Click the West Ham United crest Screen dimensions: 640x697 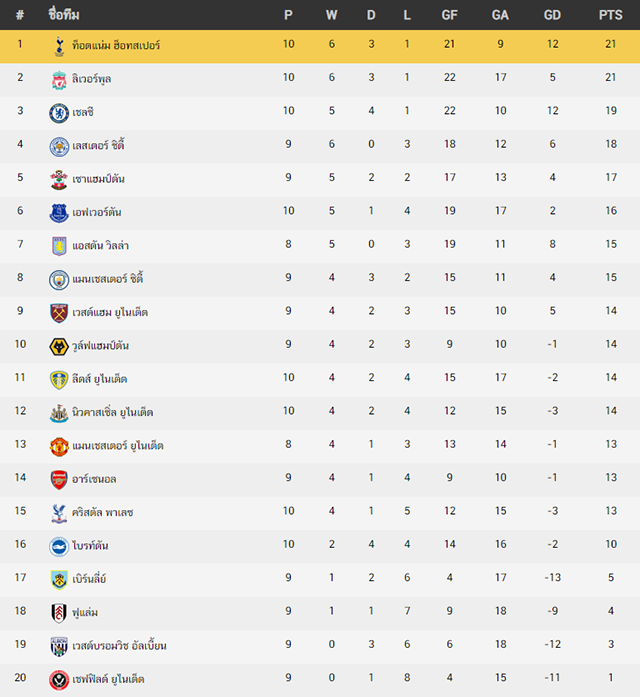59,313
